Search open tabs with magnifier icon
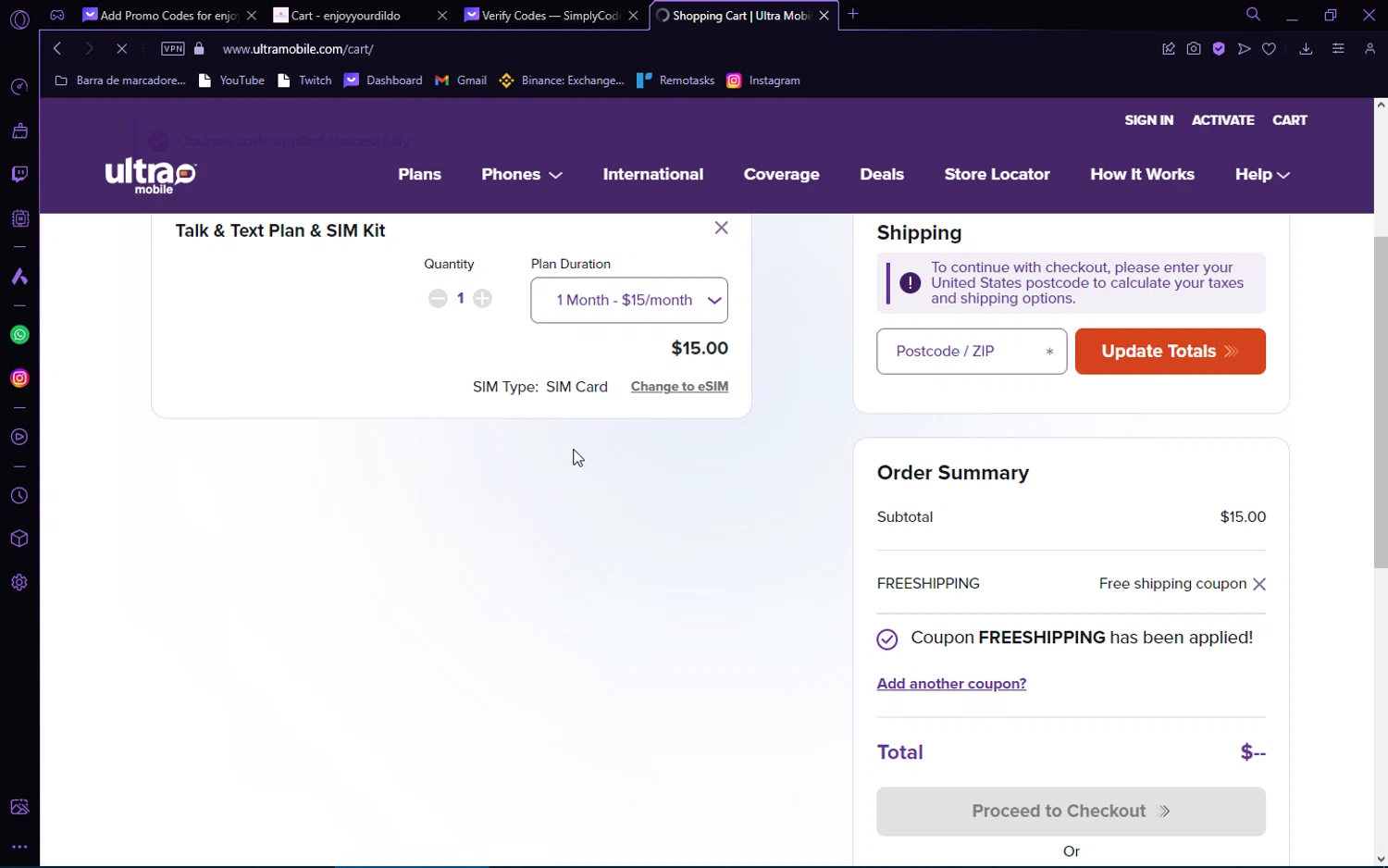This screenshot has width=1388, height=868. click(1253, 15)
